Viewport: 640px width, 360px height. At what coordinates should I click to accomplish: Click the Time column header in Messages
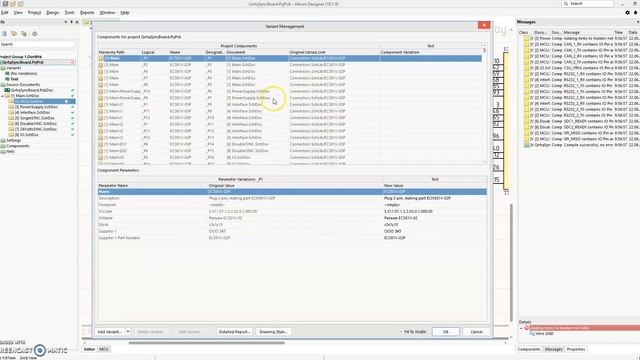[619, 32]
